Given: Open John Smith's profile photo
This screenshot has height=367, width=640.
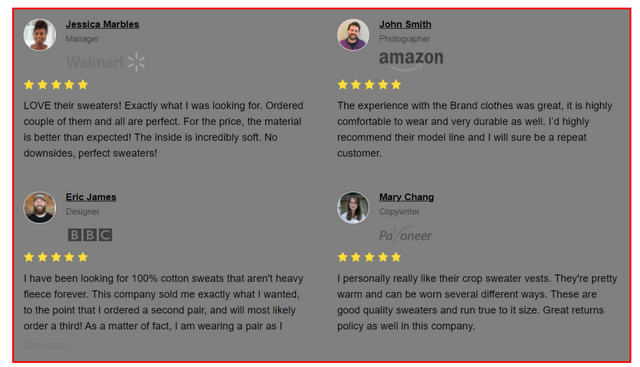Looking at the screenshot, I should pyautogui.click(x=353, y=35).
